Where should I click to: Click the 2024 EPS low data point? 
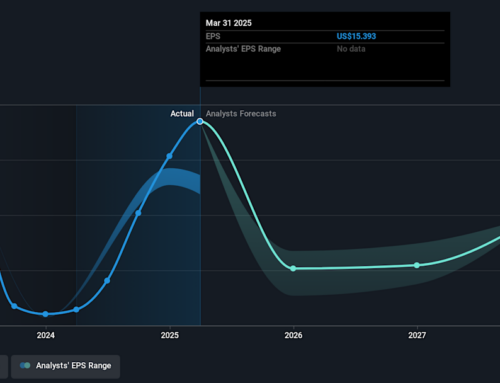coord(46,314)
